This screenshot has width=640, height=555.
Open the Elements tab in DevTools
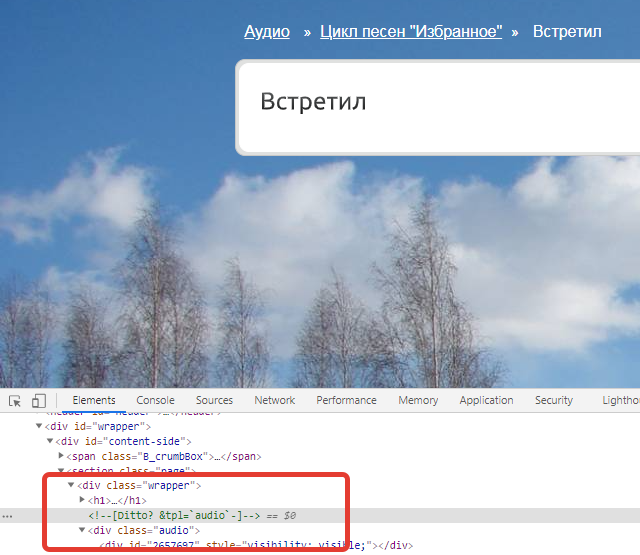pyautogui.click(x=94, y=400)
